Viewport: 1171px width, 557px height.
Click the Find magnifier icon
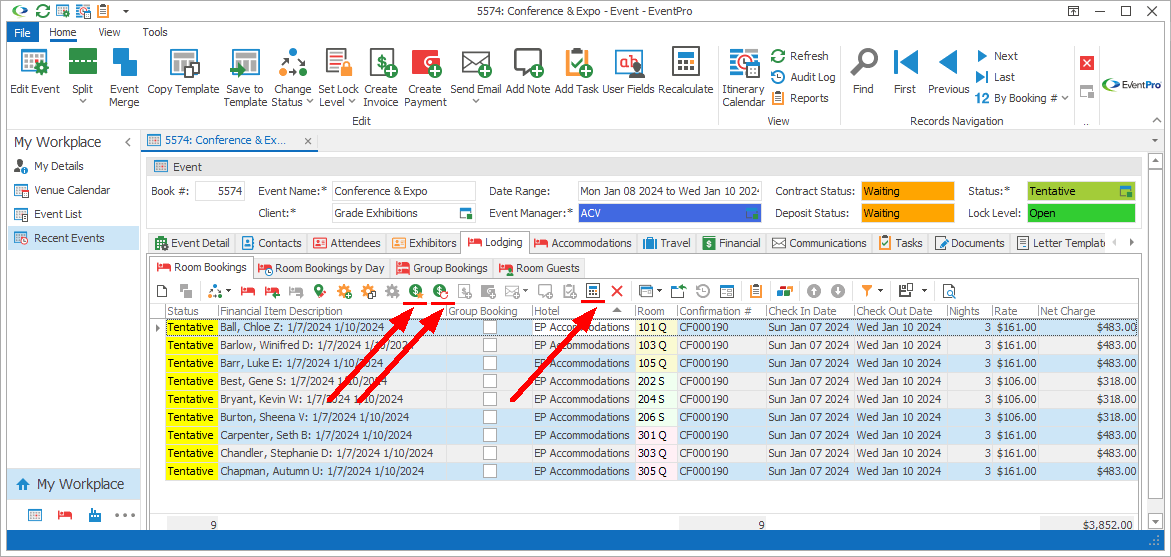click(863, 62)
